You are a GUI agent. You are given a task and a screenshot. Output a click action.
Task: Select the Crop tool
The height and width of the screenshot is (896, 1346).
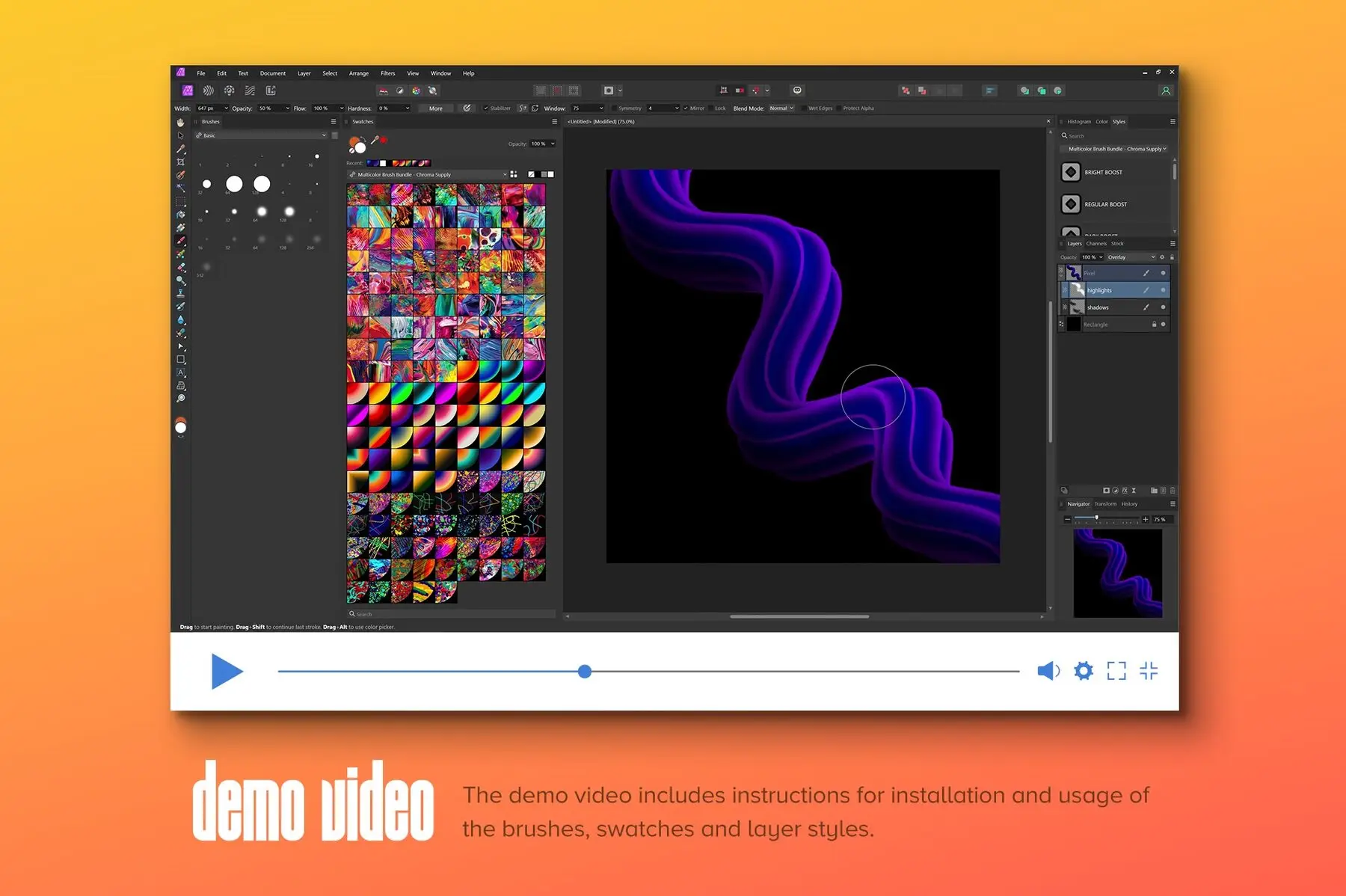[181, 161]
